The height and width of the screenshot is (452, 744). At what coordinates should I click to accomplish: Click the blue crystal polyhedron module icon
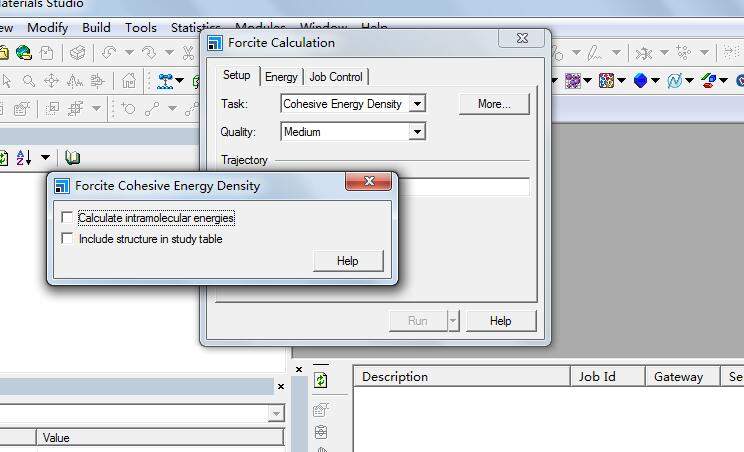coord(641,81)
